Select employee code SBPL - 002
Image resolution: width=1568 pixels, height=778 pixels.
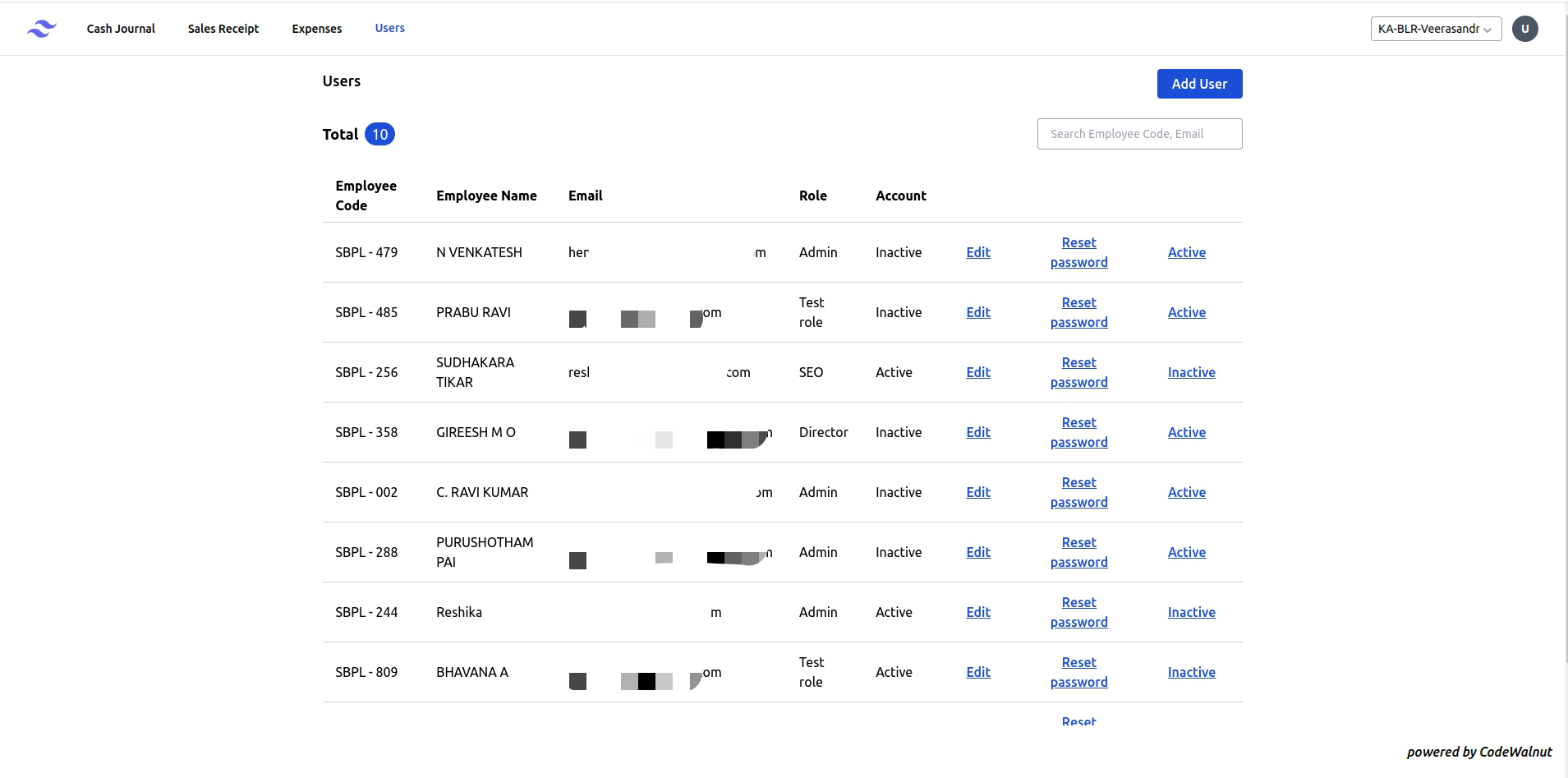tap(366, 492)
